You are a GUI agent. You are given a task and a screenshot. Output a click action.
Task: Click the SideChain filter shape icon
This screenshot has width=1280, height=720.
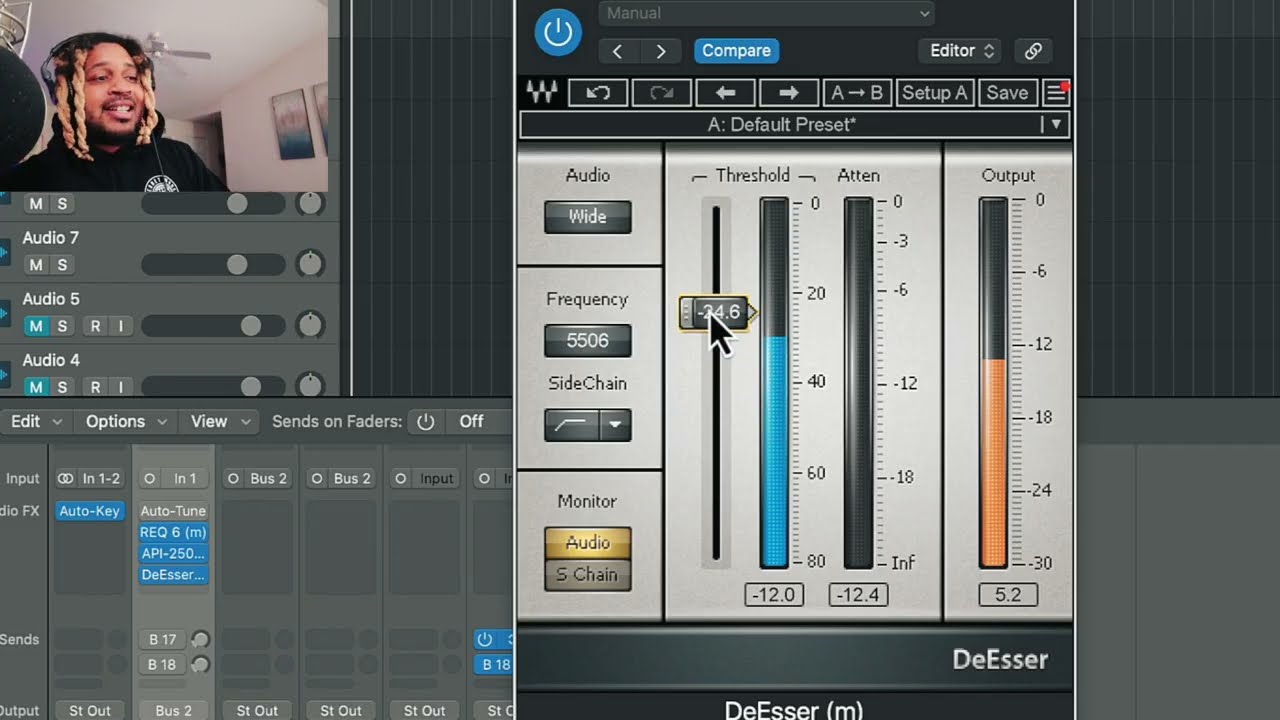point(572,425)
